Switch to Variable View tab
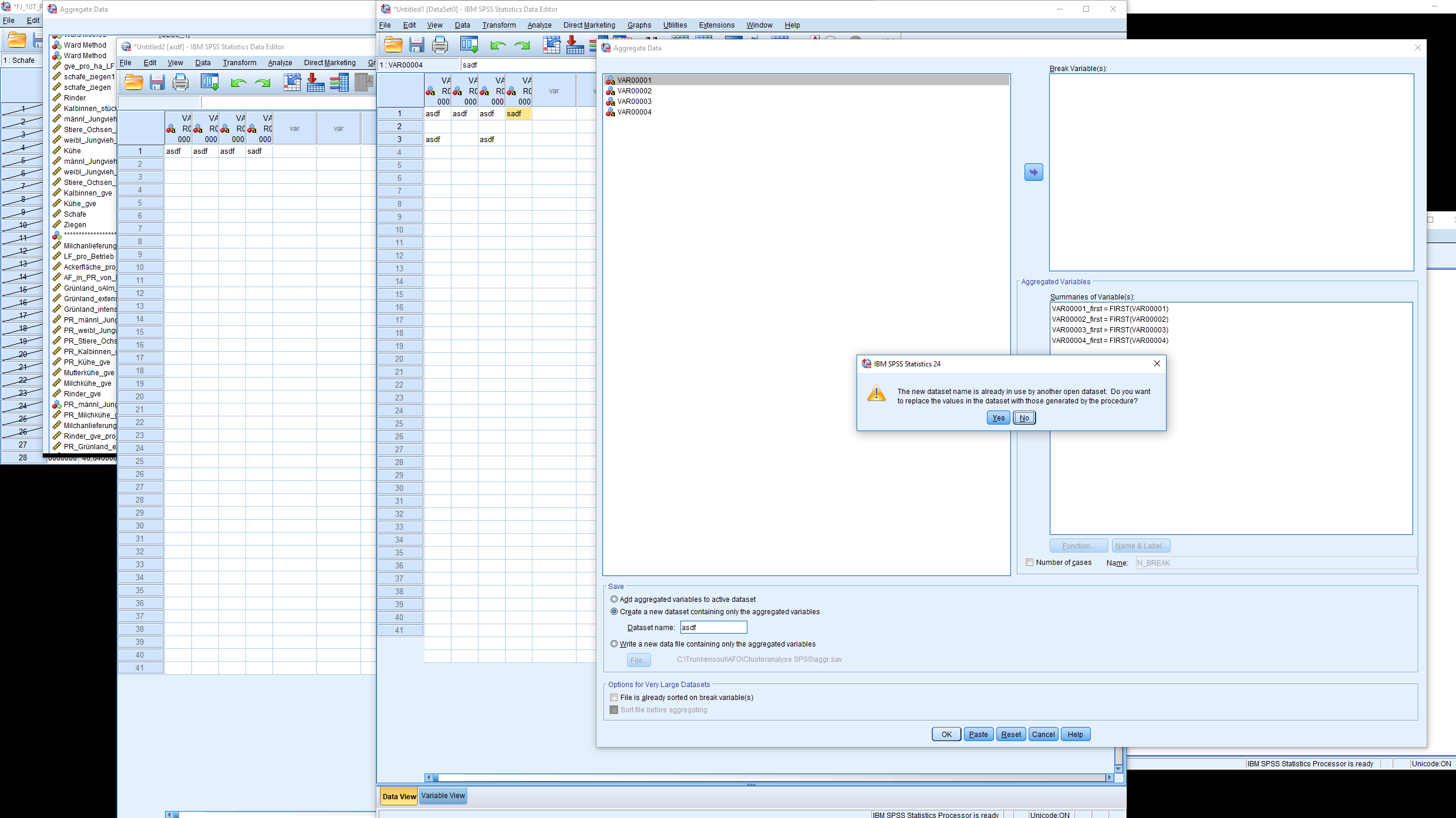 click(x=443, y=796)
